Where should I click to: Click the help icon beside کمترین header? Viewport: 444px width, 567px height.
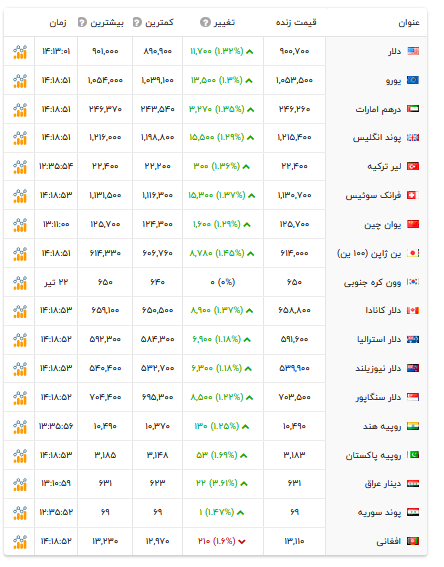click(x=137, y=22)
